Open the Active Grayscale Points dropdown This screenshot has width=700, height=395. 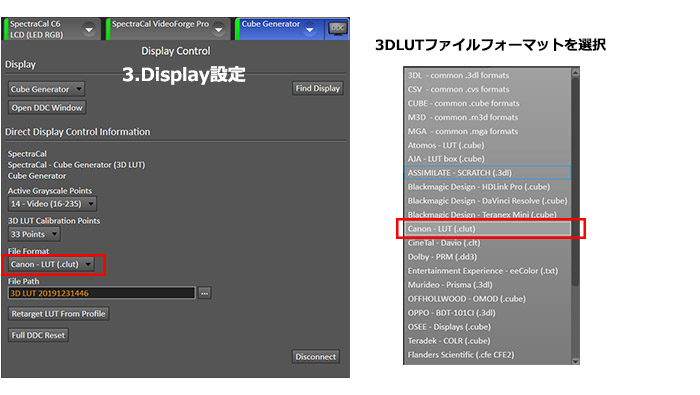52,204
